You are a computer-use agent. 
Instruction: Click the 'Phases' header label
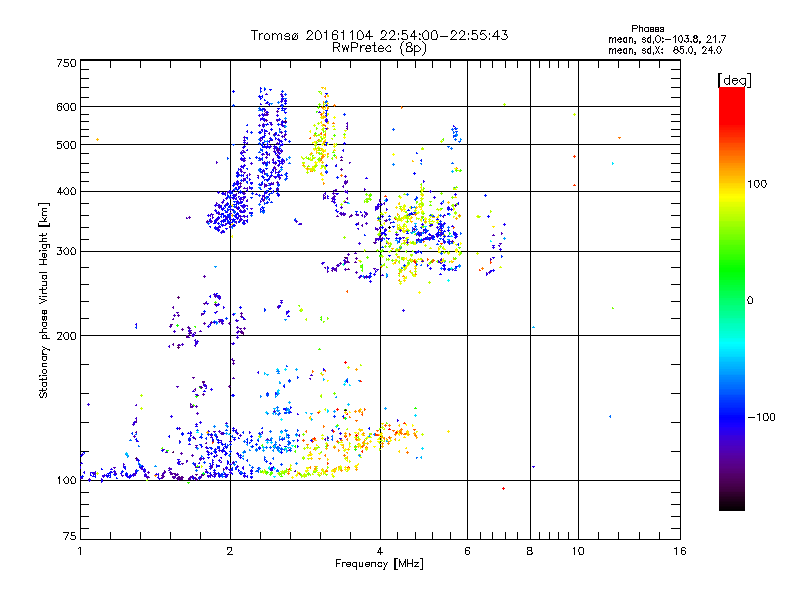(x=647, y=29)
